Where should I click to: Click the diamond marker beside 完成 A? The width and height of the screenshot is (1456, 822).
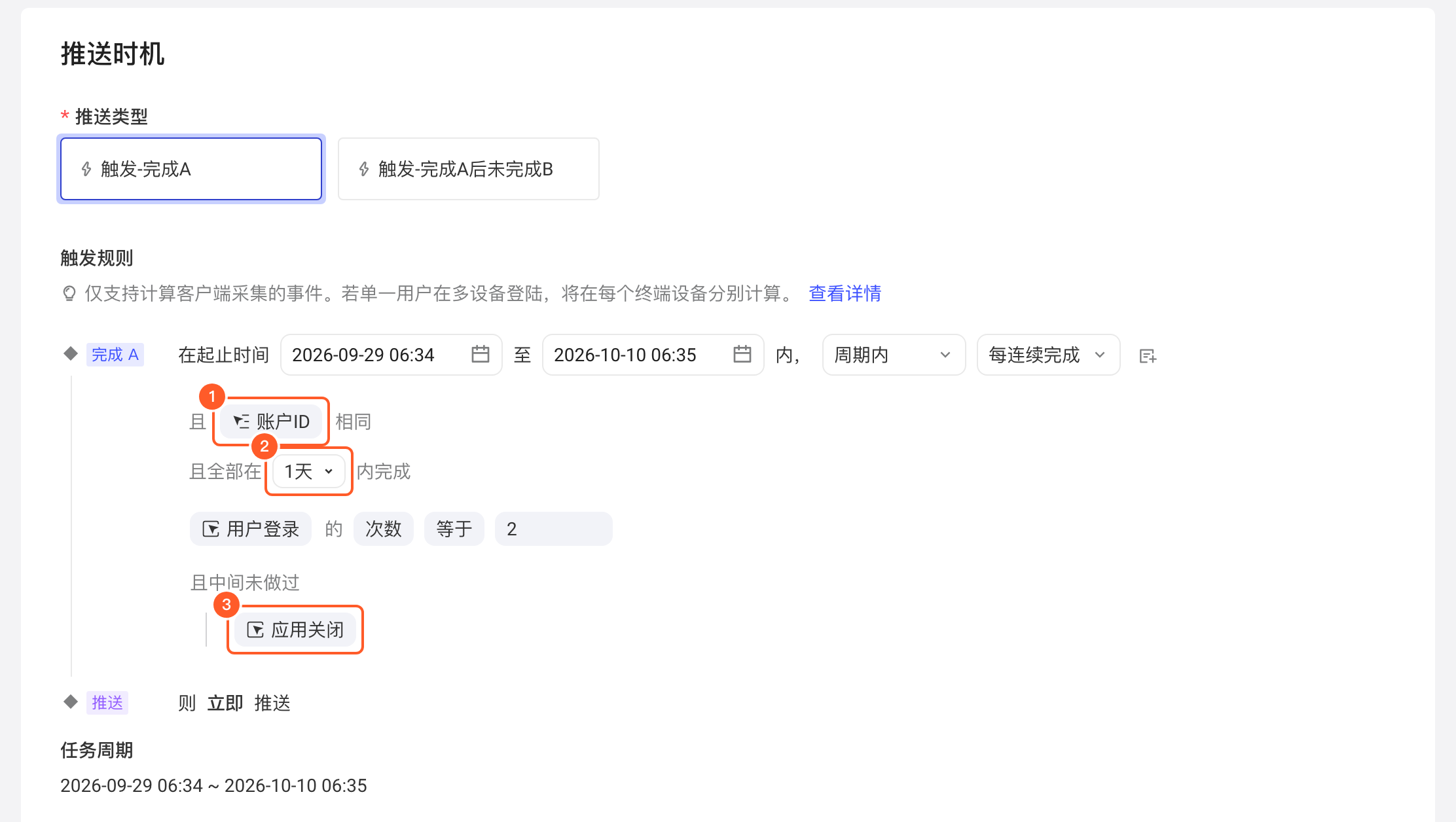tap(71, 354)
